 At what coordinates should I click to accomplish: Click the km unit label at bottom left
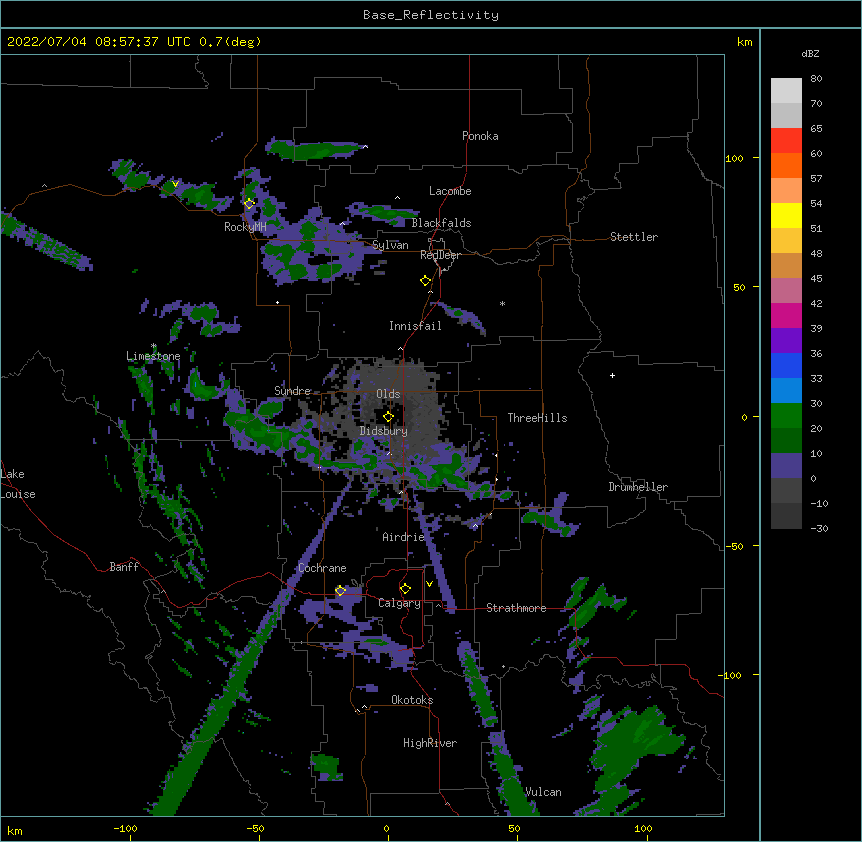pos(15,830)
